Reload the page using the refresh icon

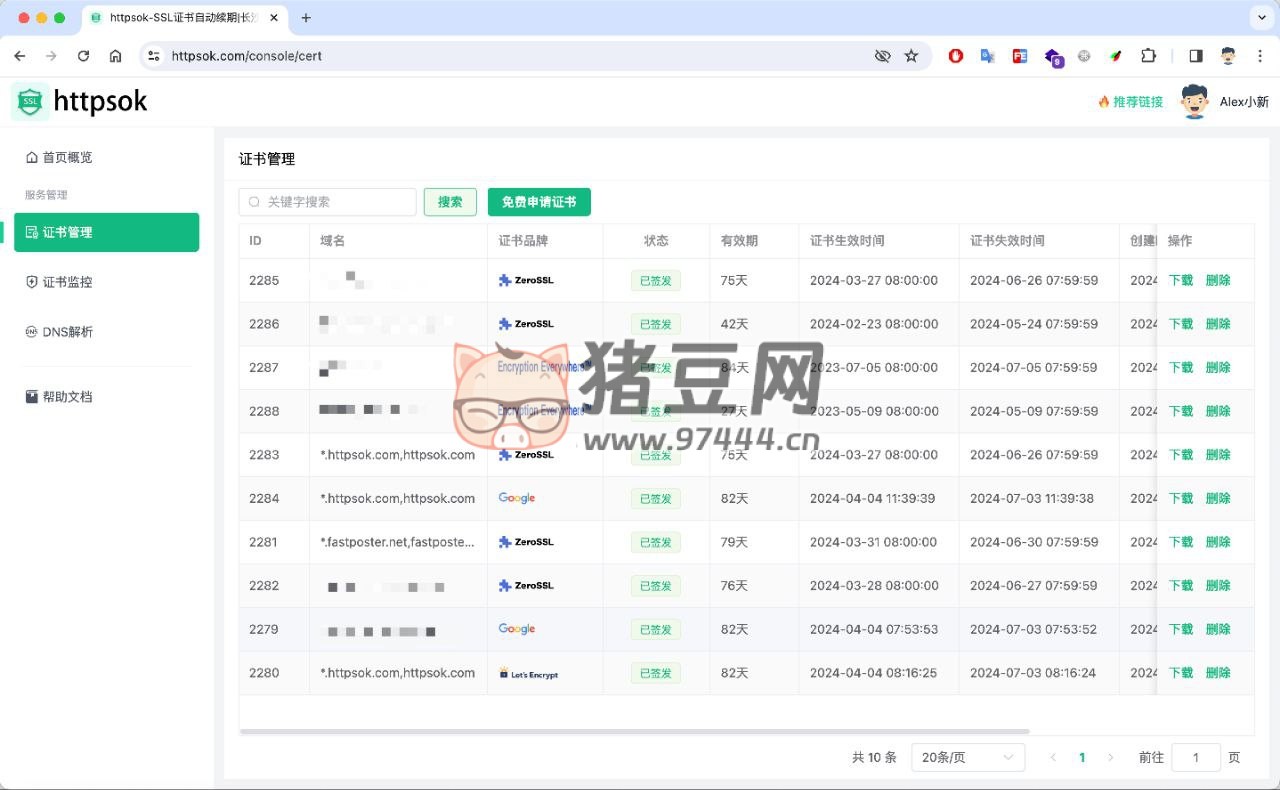84,56
